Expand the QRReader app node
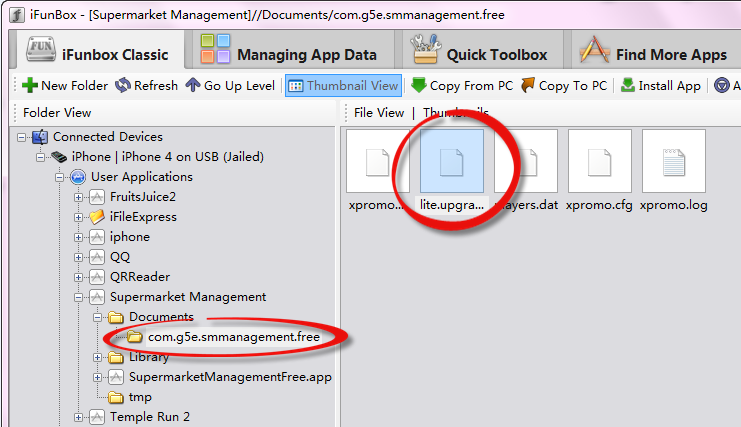 click(78, 277)
